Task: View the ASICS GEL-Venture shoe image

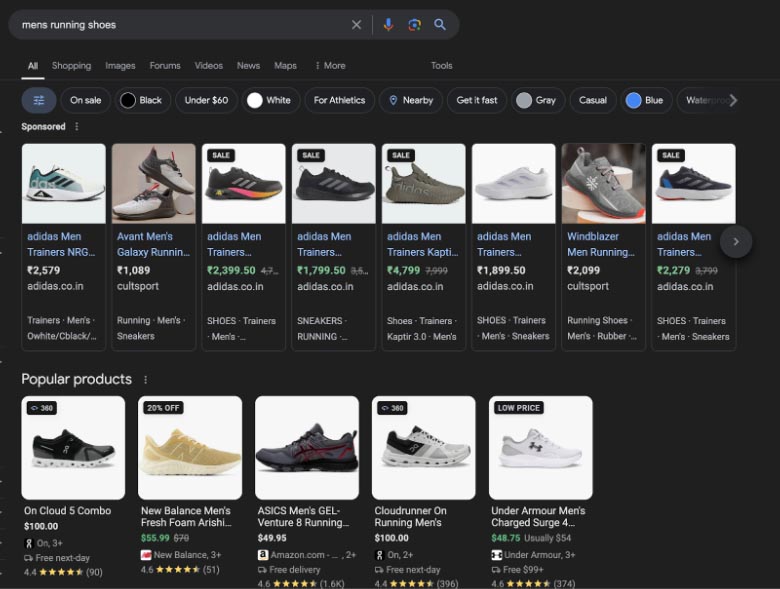Action: (x=307, y=448)
